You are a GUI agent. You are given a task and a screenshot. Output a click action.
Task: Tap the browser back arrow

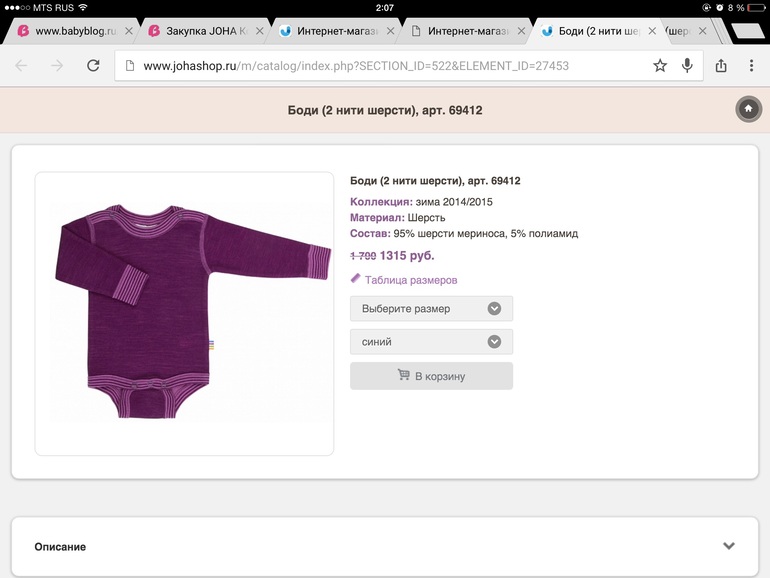click(x=21, y=66)
